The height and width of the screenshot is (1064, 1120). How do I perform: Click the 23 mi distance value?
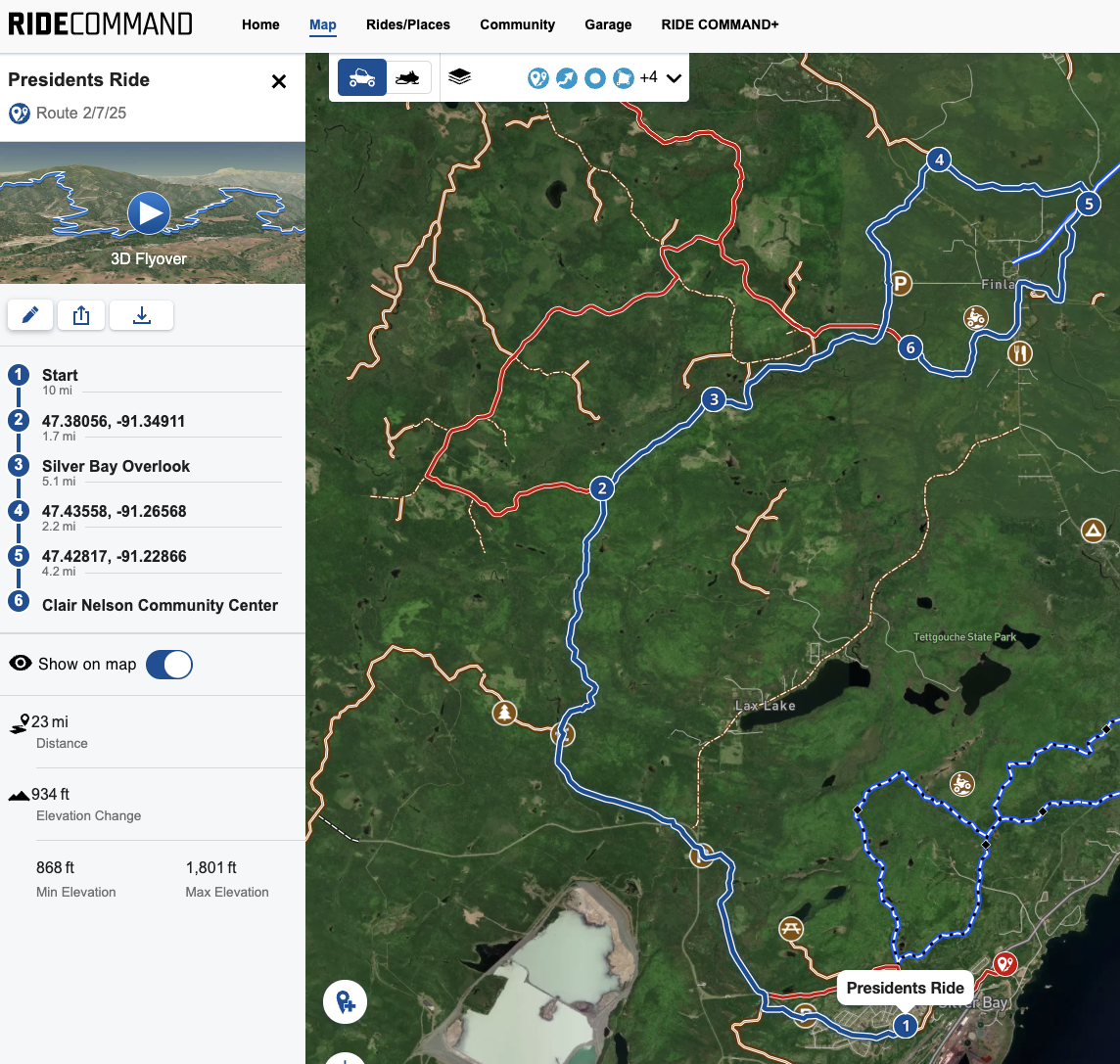coord(49,722)
